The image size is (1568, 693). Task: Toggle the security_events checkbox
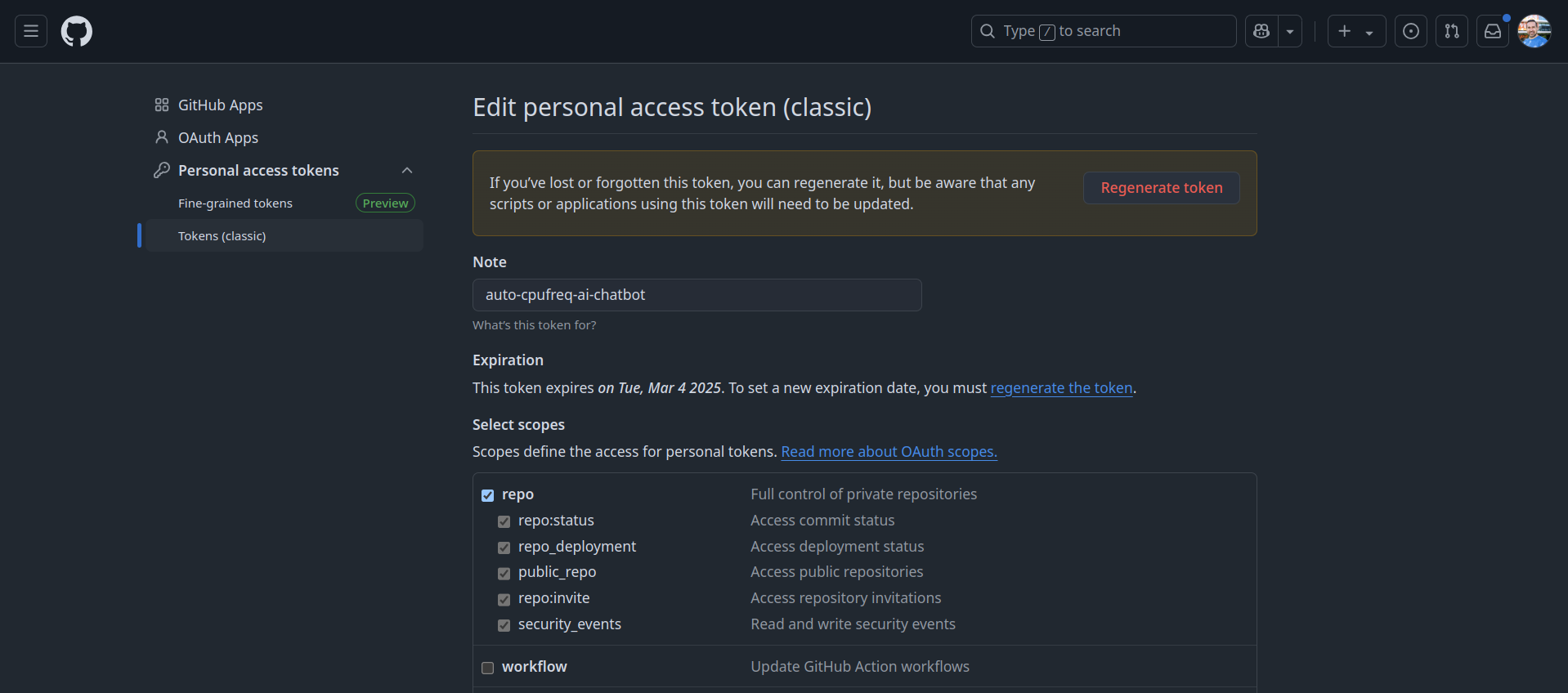(x=504, y=625)
